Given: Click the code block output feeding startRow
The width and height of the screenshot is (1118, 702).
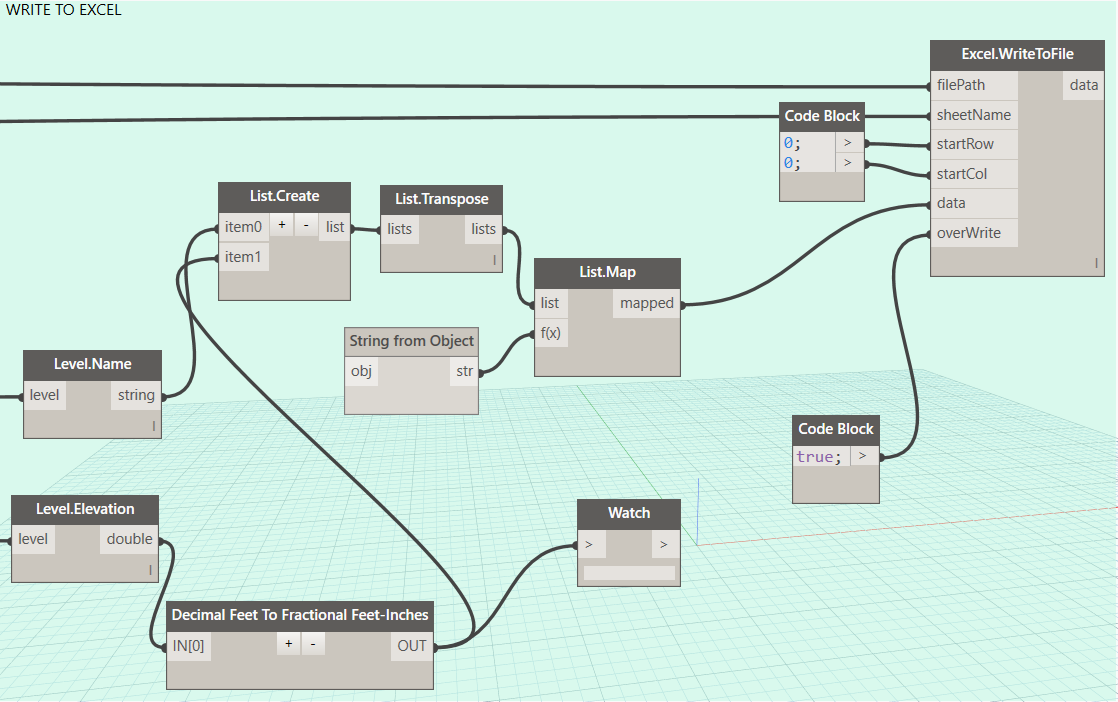Looking at the screenshot, I should coord(848,143).
